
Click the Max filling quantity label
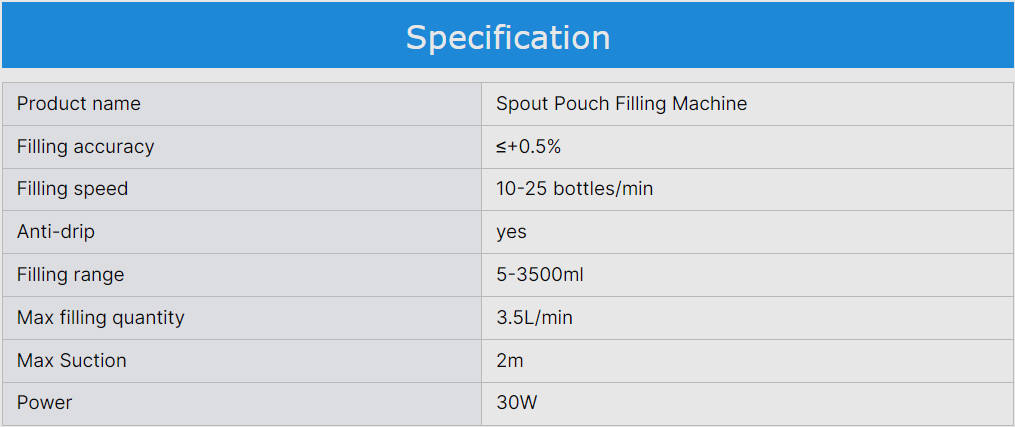(100, 318)
